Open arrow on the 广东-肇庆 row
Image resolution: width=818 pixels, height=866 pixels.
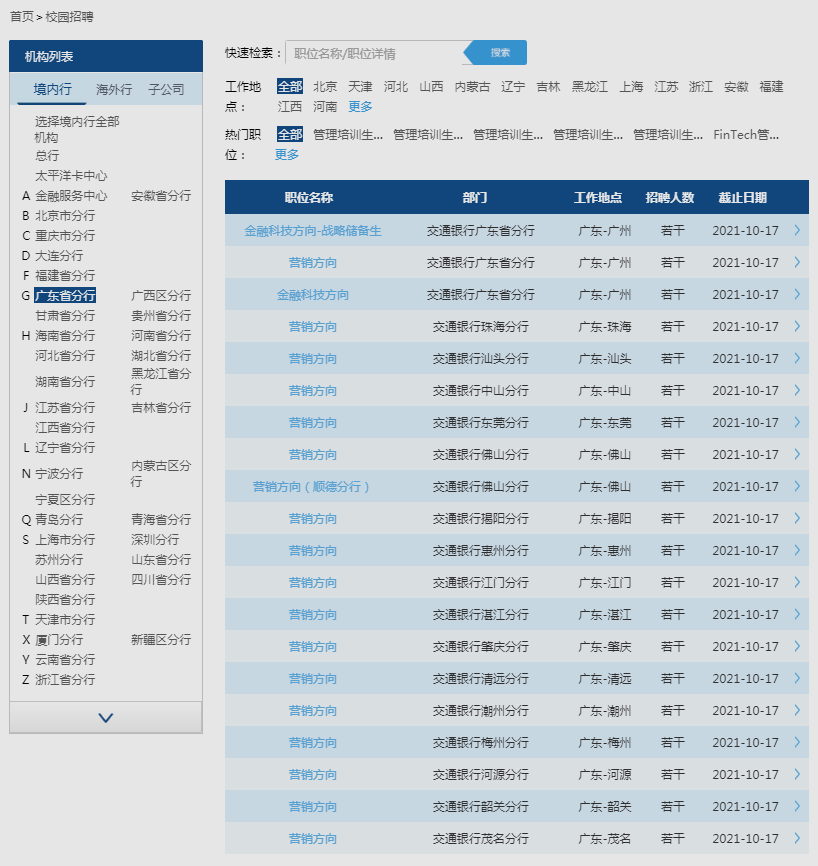[x=797, y=647]
